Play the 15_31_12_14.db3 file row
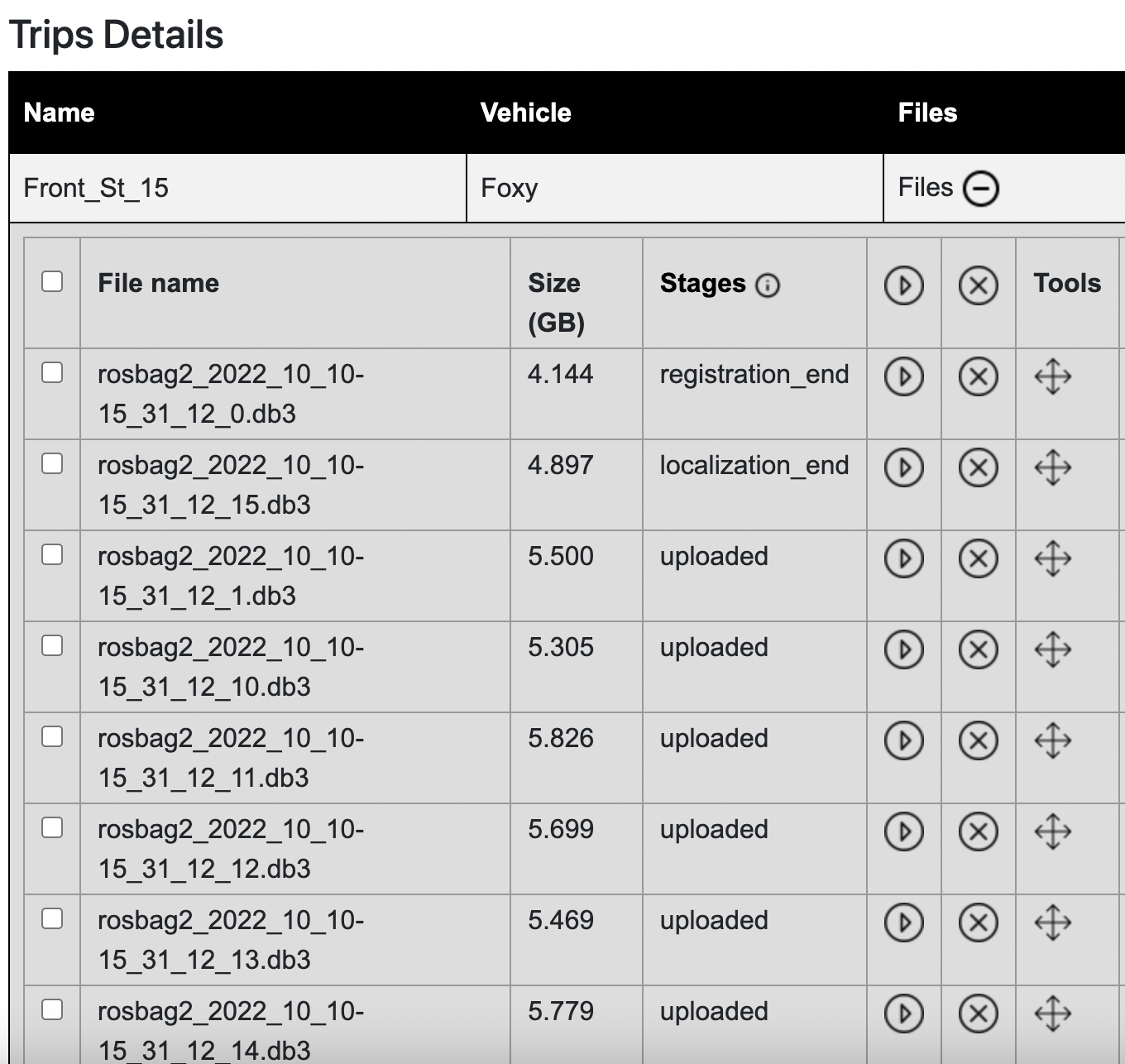1125x1064 pixels. point(903,1014)
